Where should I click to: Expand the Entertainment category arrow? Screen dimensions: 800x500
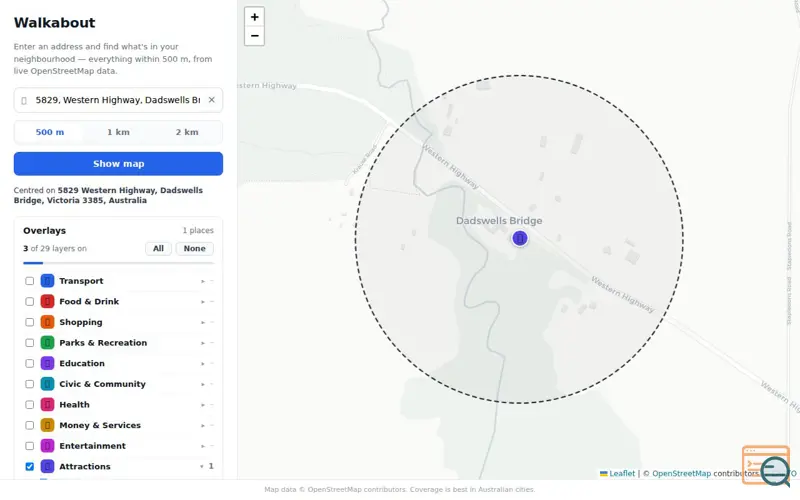tap(203, 446)
